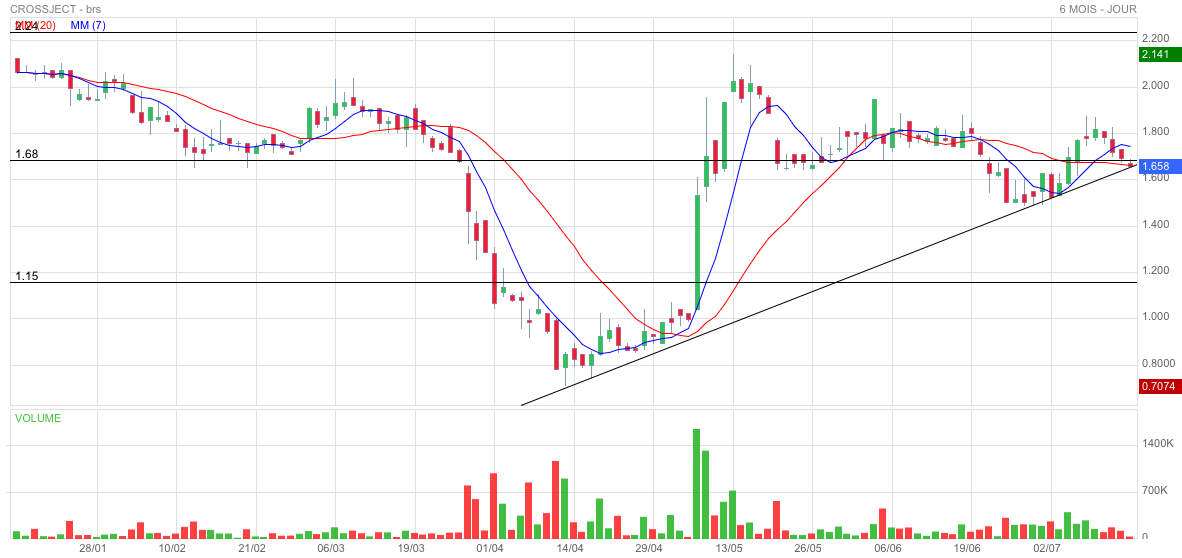Click the 19/03 date label
The width and height of the screenshot is (1182, 558).
click(x=410, y=547)
